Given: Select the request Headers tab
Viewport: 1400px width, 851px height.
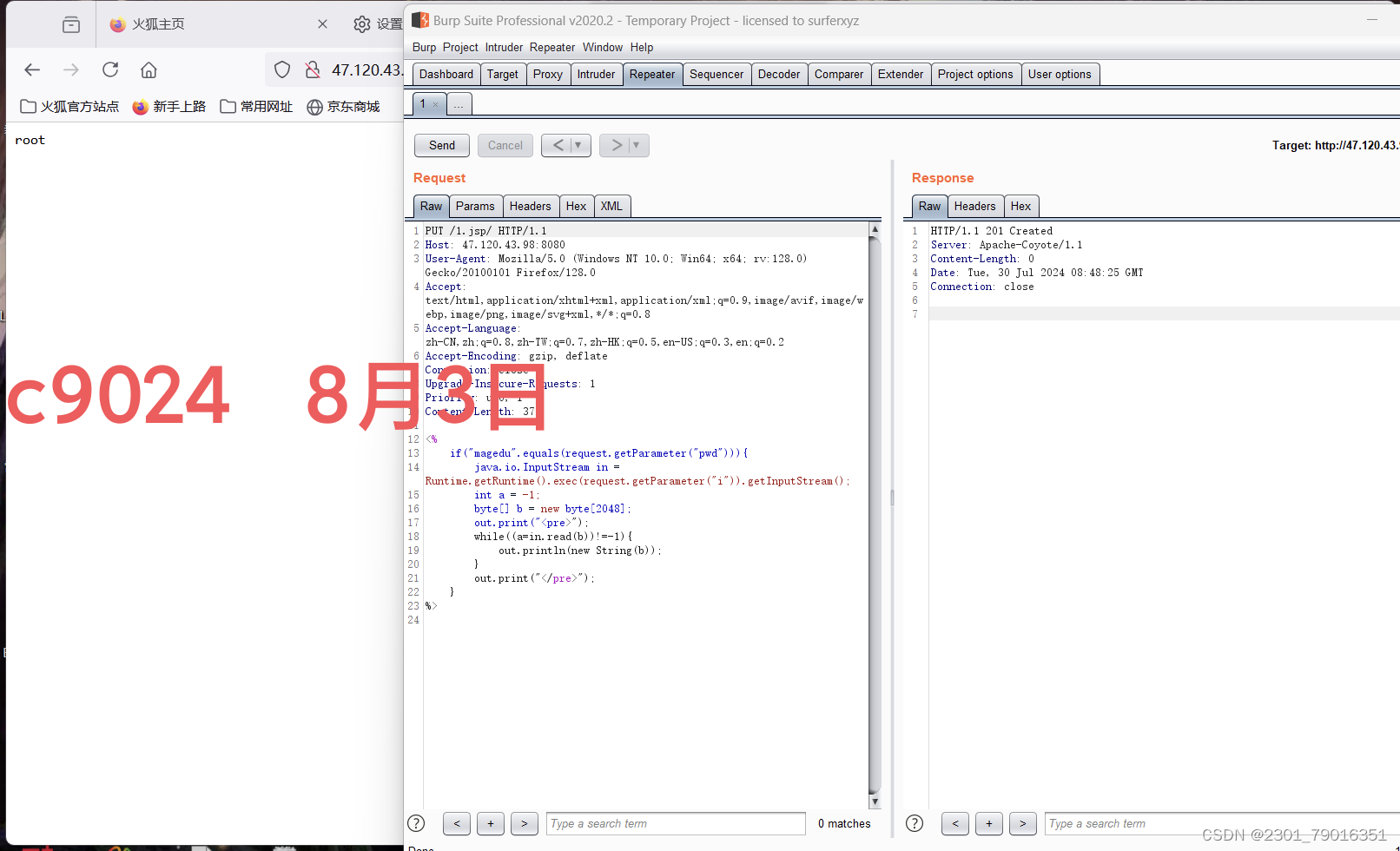Looking at the screenshot, I should 530,206.
